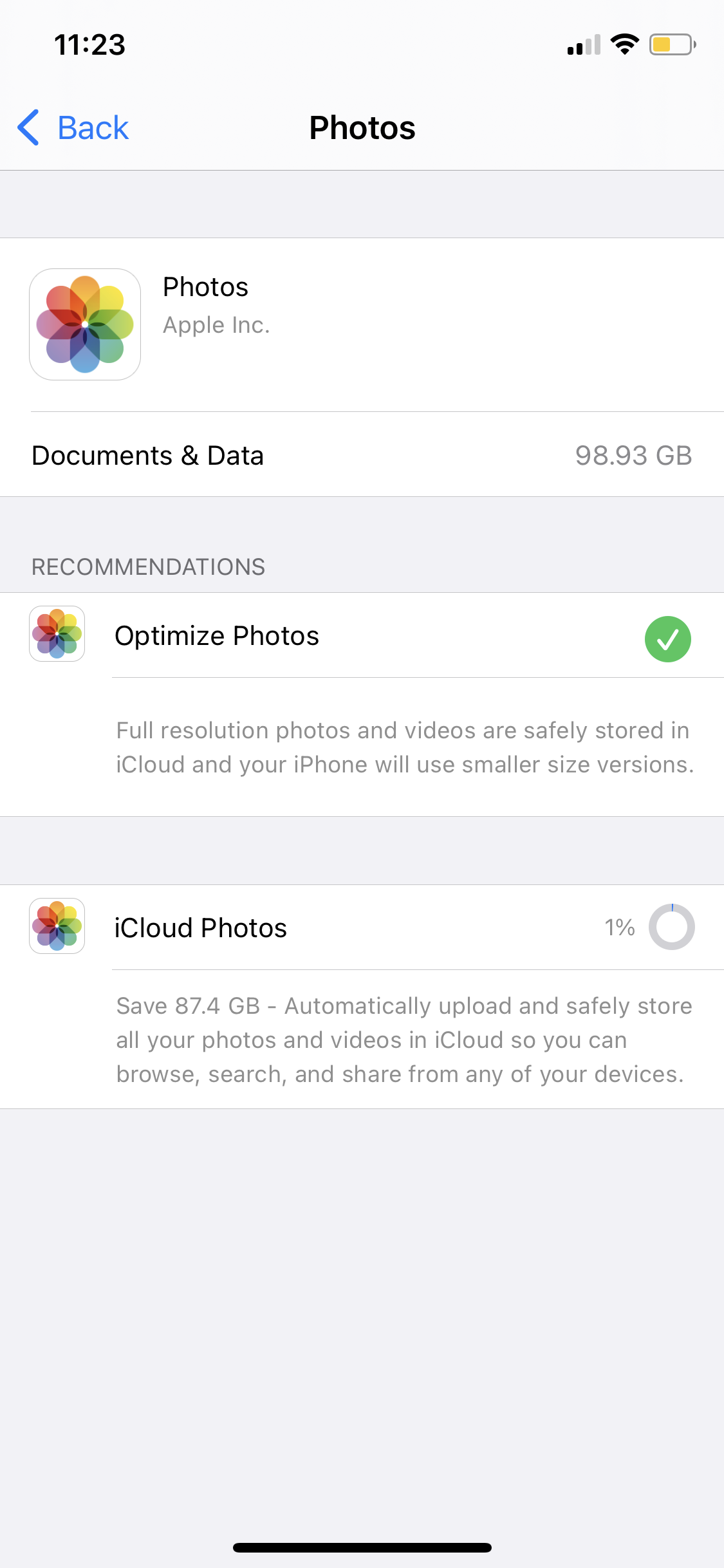Tap the Documents & Data row
Viewport: 724px width, 1568px height.
pyautogui.click(x=362, y=455)
